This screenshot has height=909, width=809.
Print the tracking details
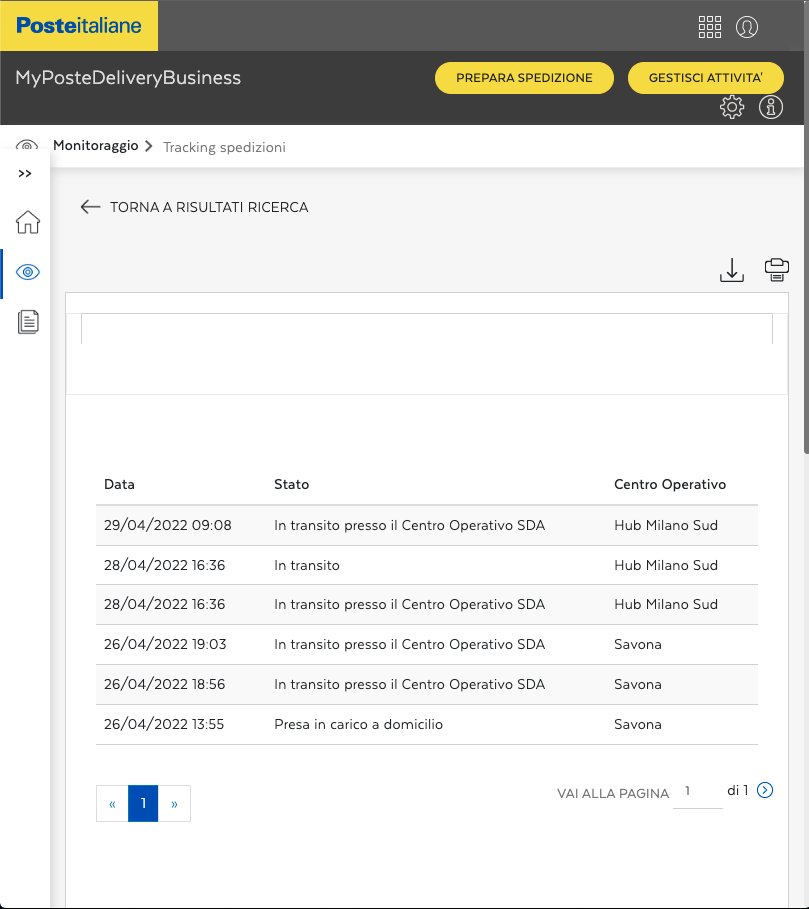point(777,270)
